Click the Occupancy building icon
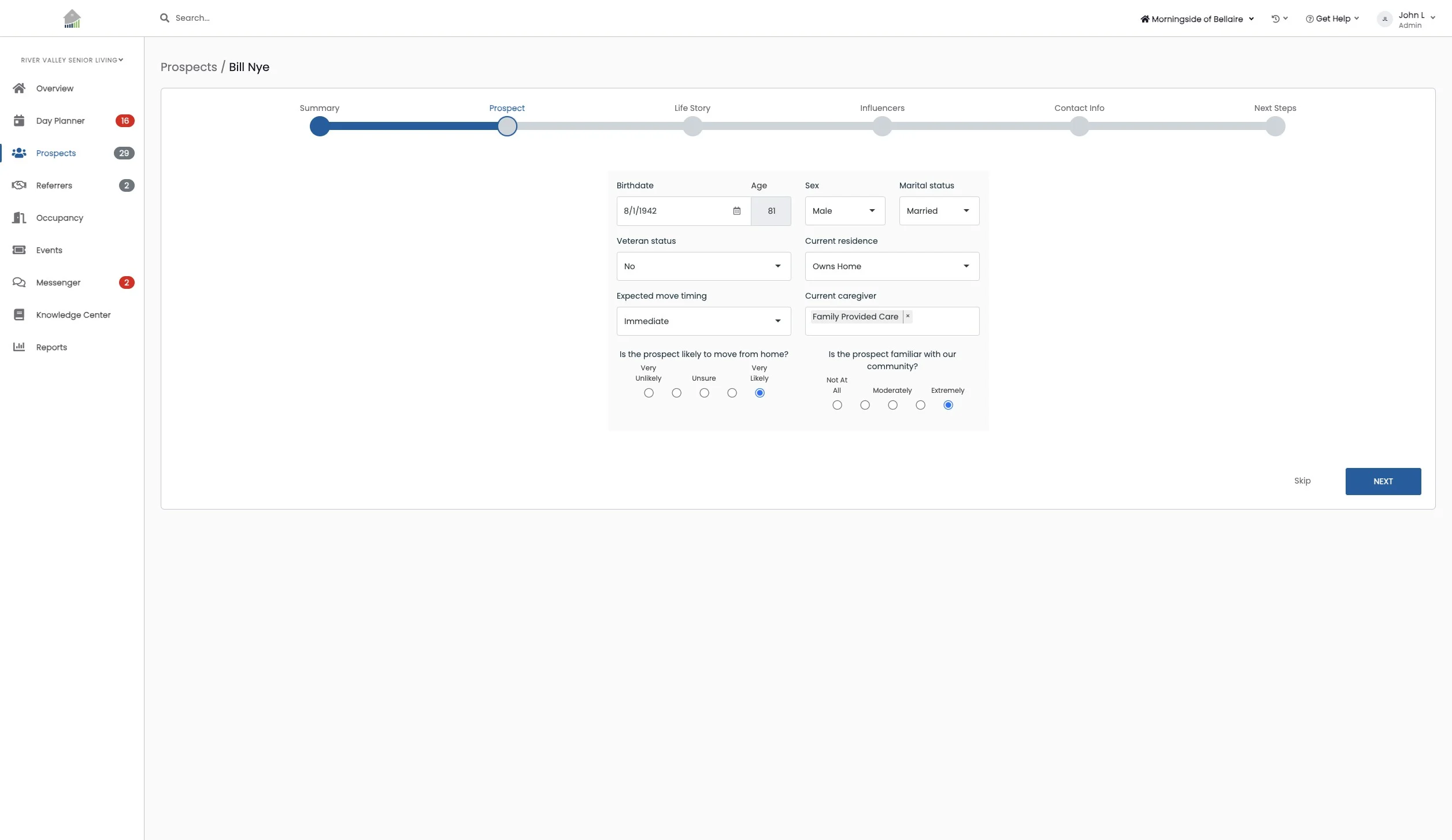The height and width of the screenshot is (840, 1452). [x=19, y=218]
